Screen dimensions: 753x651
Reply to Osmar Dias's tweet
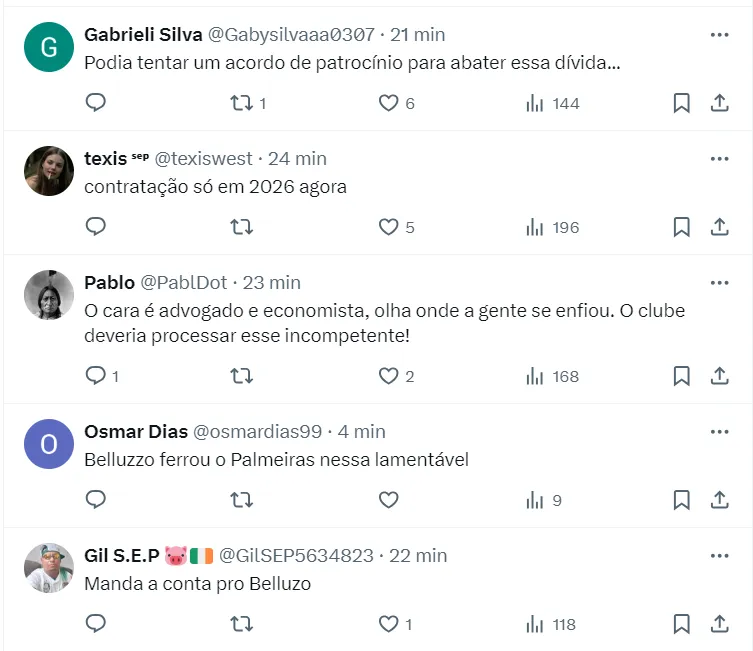[x=96, y=500]
